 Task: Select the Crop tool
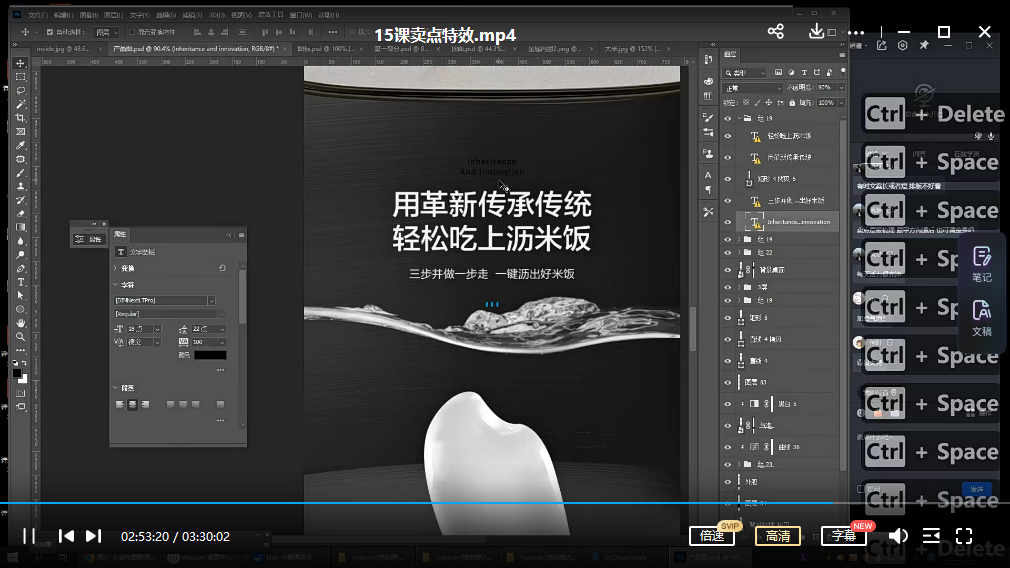(21, 118)
